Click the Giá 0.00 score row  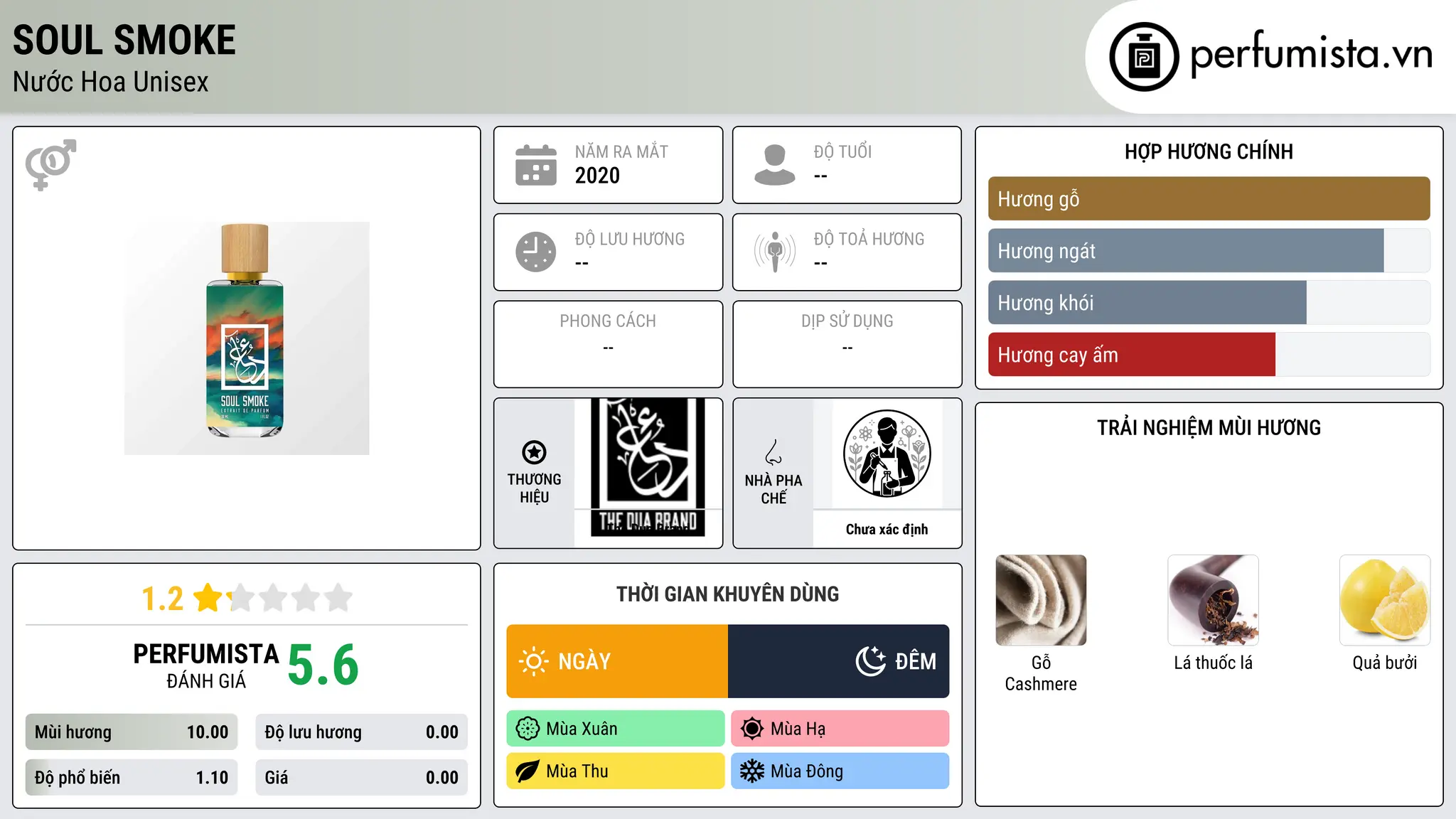[x=362, y=778]
